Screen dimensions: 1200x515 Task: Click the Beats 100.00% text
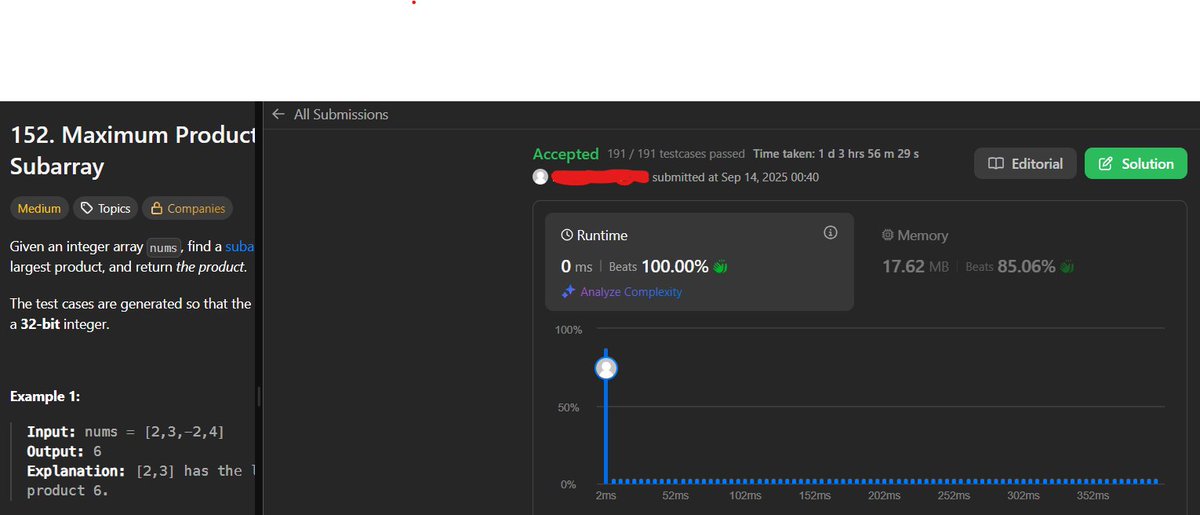coord(658,267)
